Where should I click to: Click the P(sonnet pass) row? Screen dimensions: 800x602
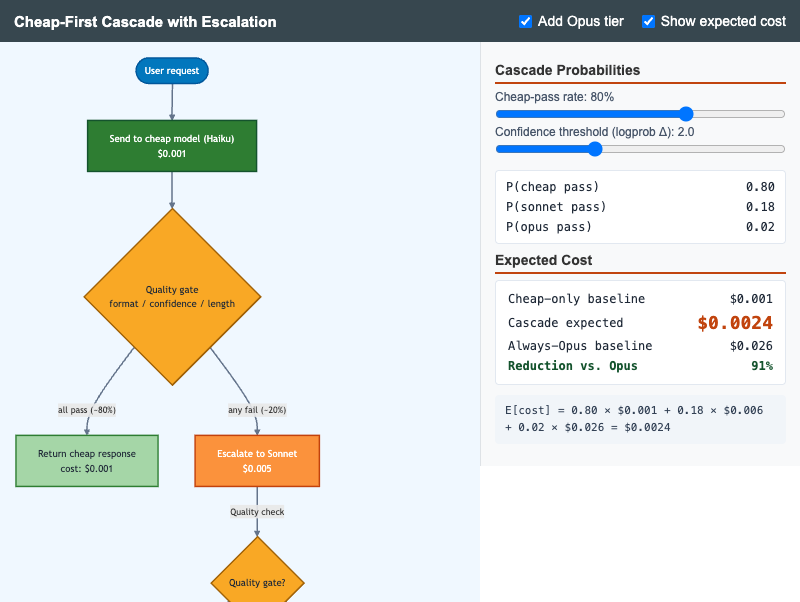click(x=640, y=207)
